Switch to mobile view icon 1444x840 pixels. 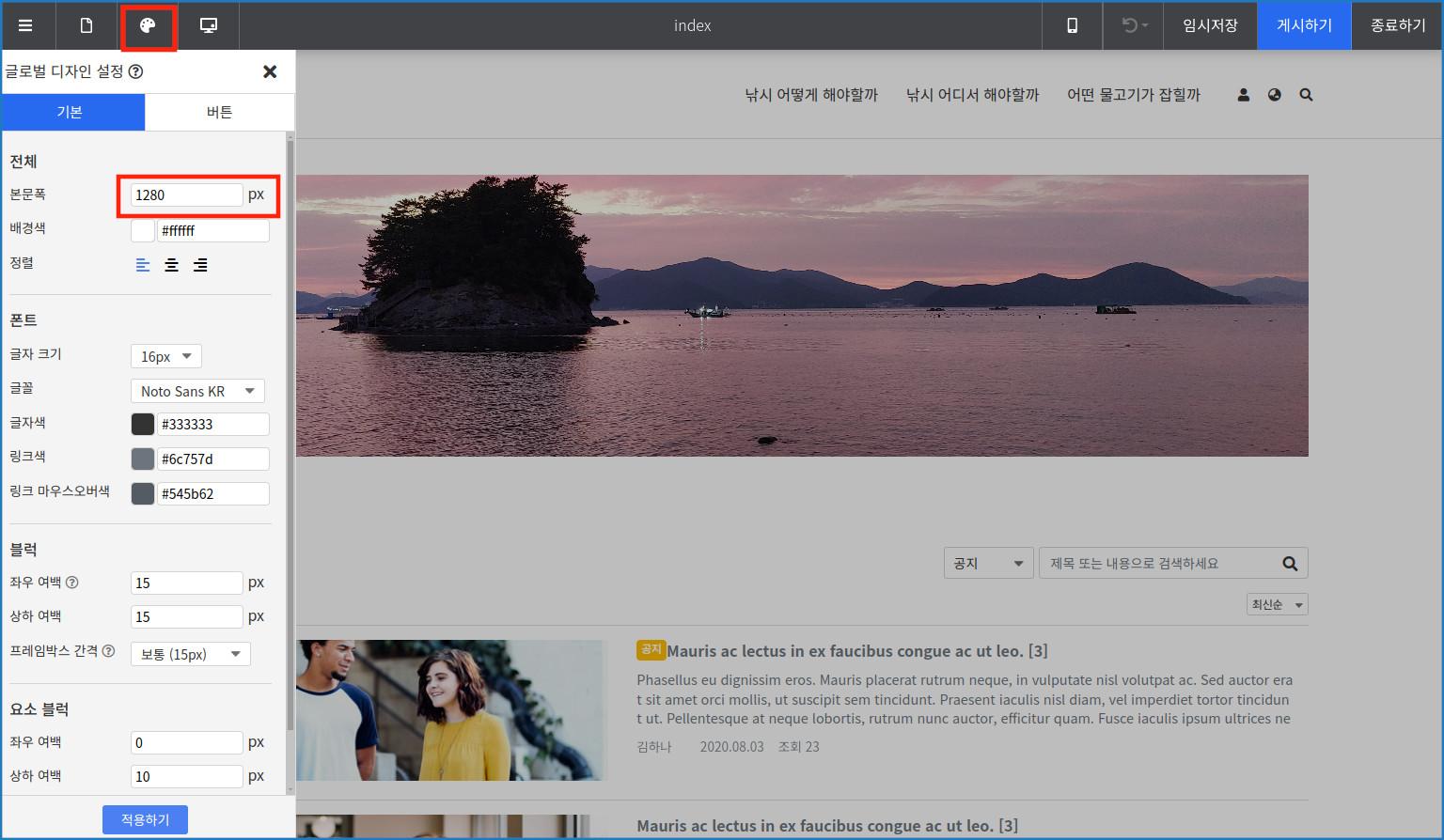1072,25
